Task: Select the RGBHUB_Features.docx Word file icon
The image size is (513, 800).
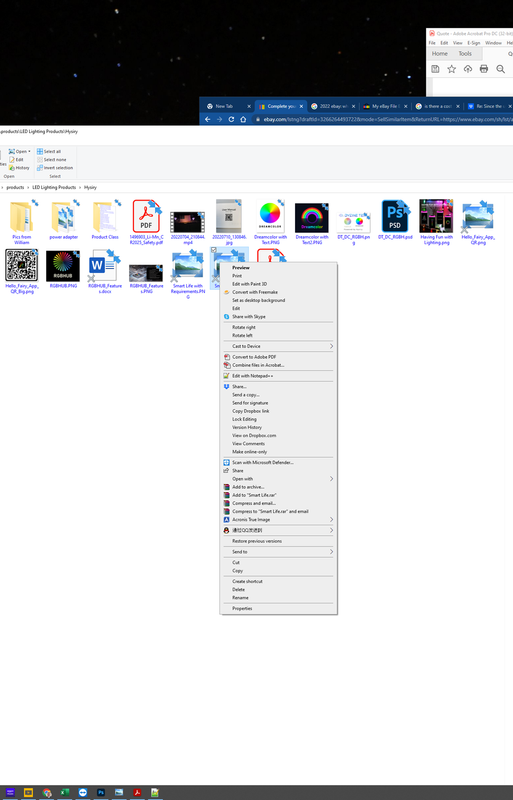Action: pos(104,266)
